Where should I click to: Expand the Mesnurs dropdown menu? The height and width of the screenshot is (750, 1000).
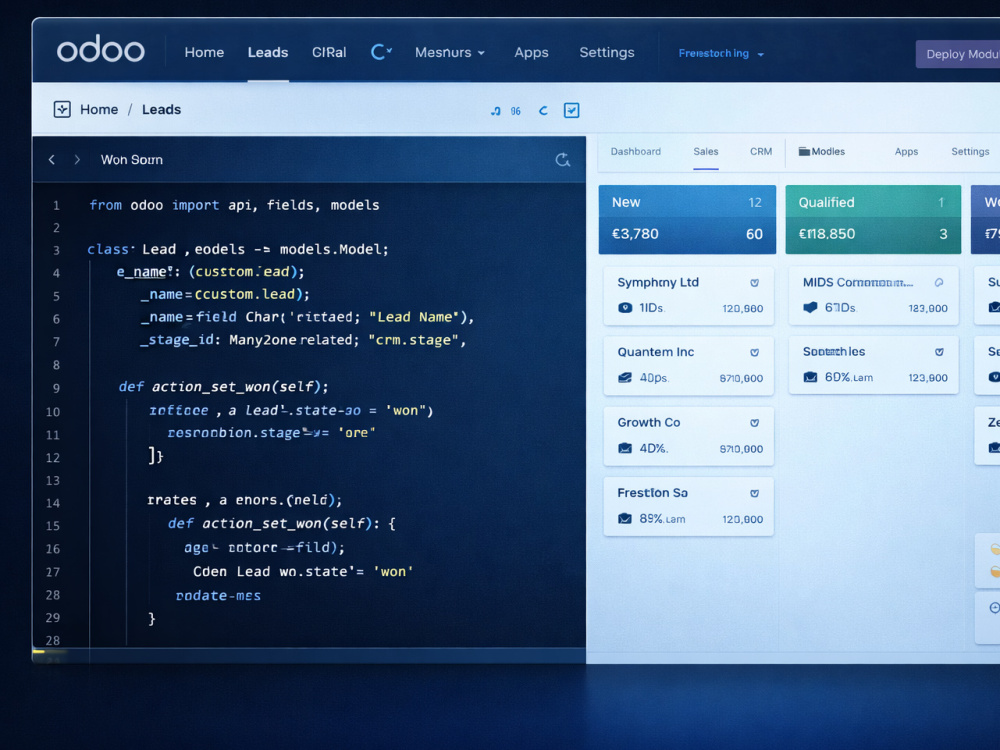pyautogui.click(x=450, y=52)
